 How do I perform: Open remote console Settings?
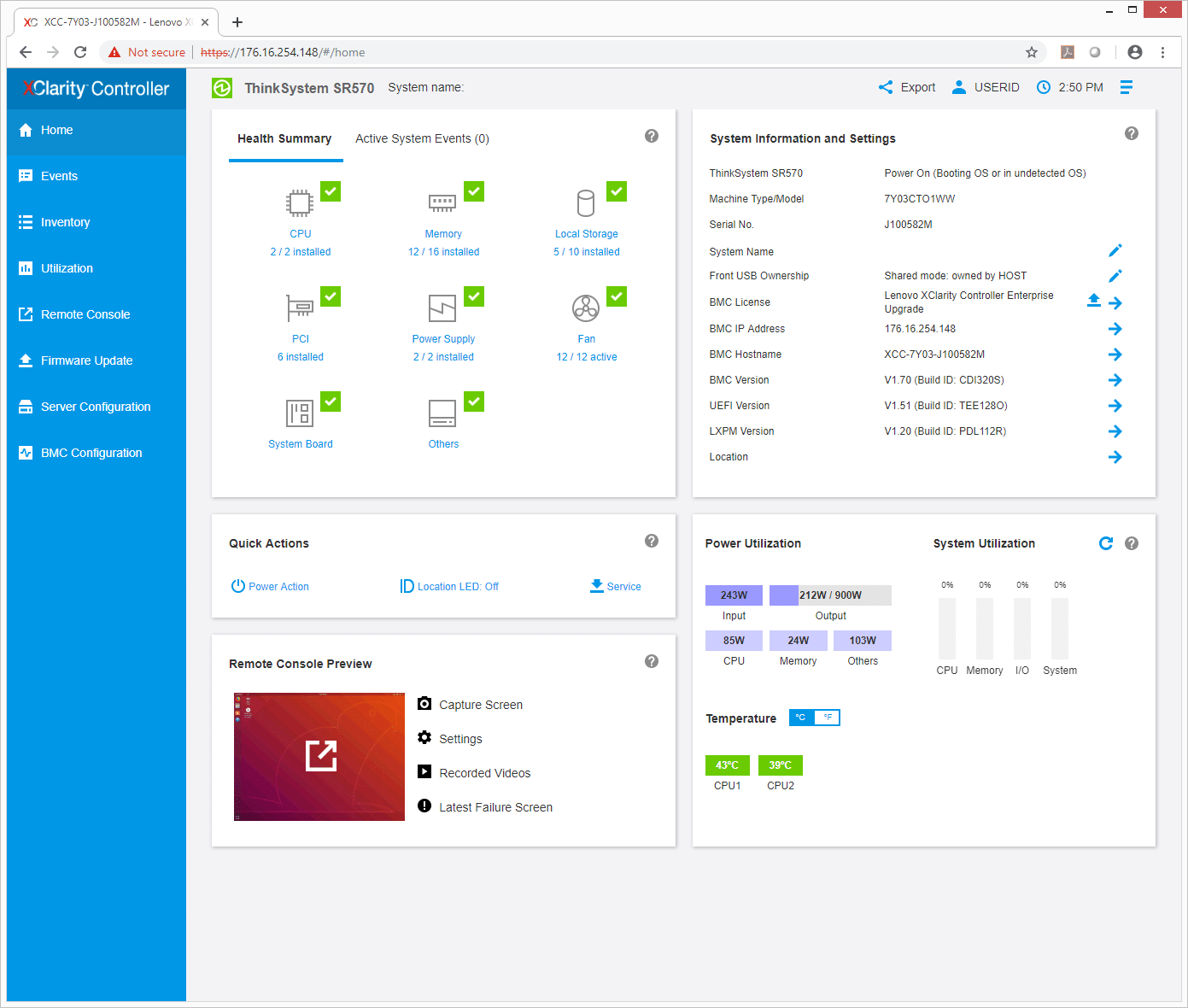[x=450, y=739]
